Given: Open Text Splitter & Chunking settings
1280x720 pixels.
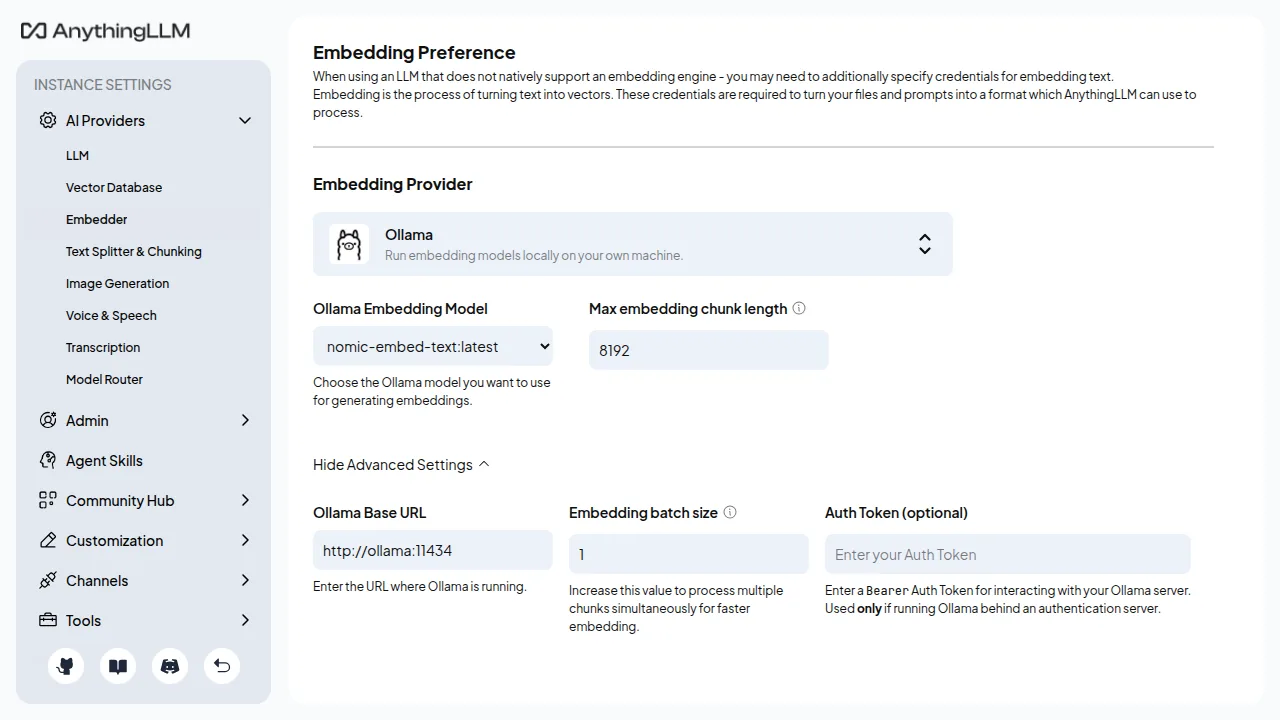Looking at the screenshot, I should tap(134, 251).
